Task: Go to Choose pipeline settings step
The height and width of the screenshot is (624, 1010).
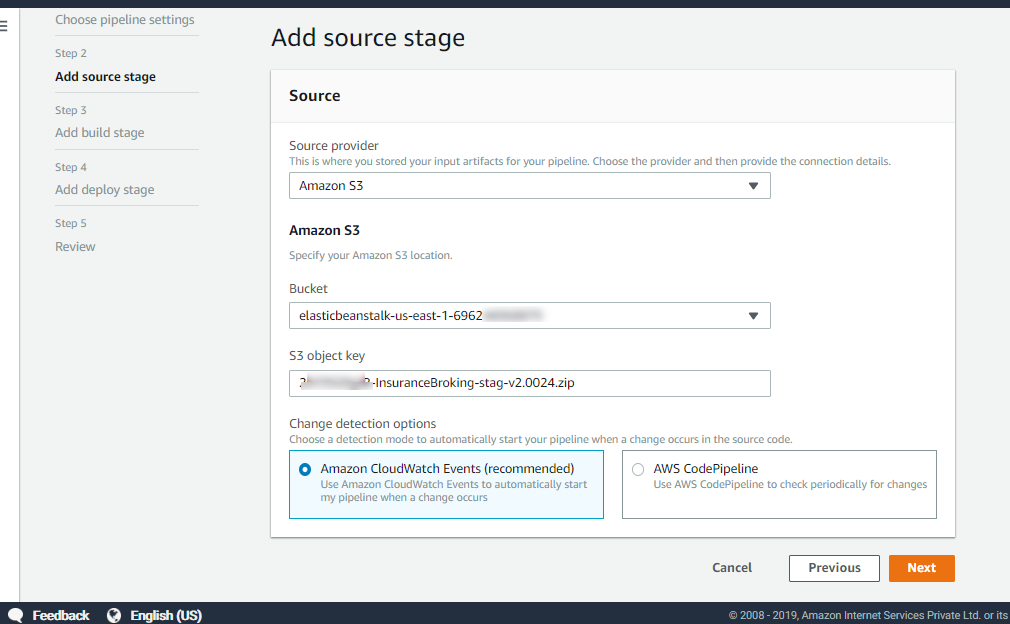Action: [125, 20]
